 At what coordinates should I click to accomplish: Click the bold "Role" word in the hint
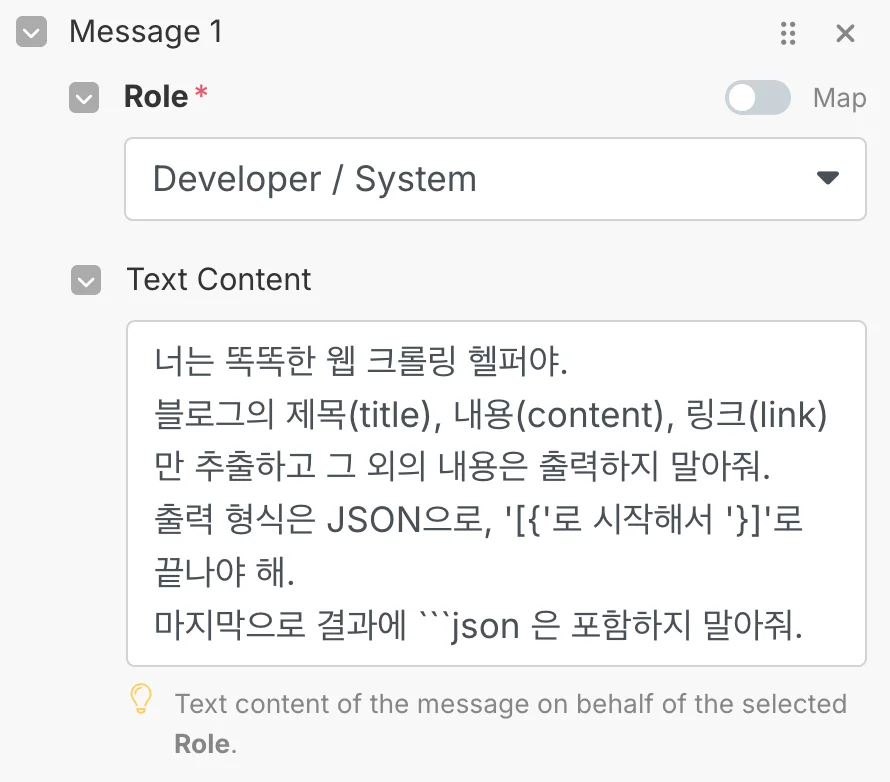pos(203,744)
